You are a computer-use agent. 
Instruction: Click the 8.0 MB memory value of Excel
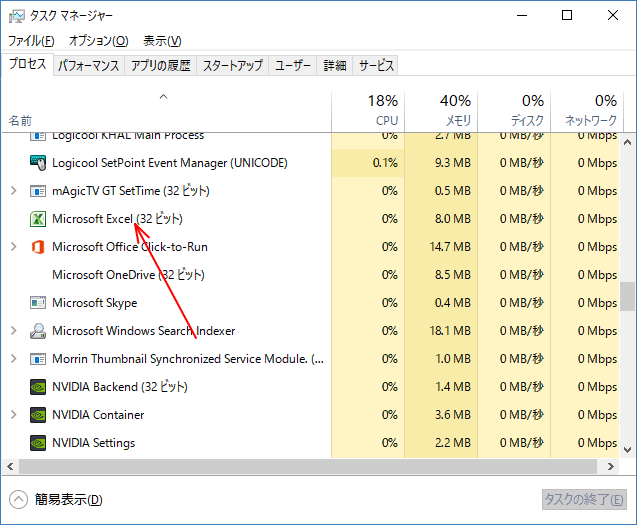(453, 219)
